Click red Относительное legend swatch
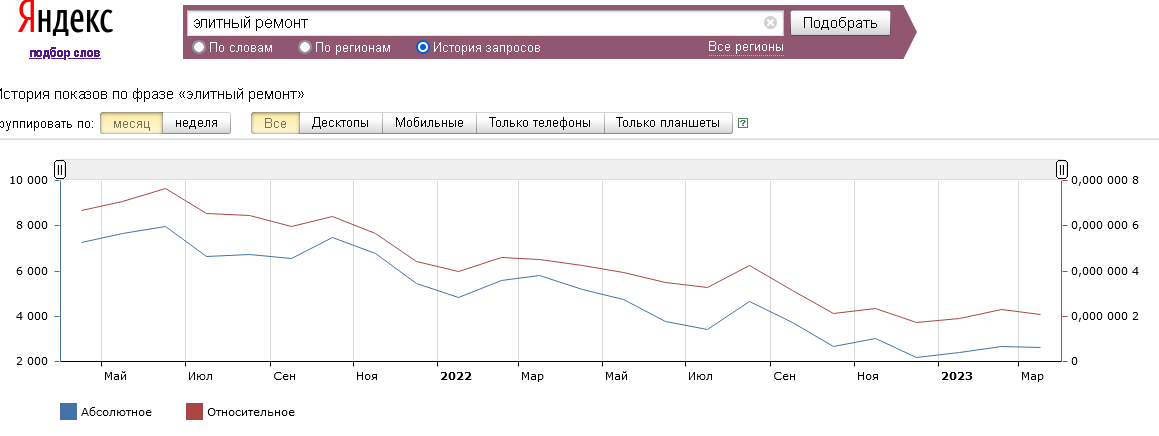 pyautogui.click(x=195, y=411)
